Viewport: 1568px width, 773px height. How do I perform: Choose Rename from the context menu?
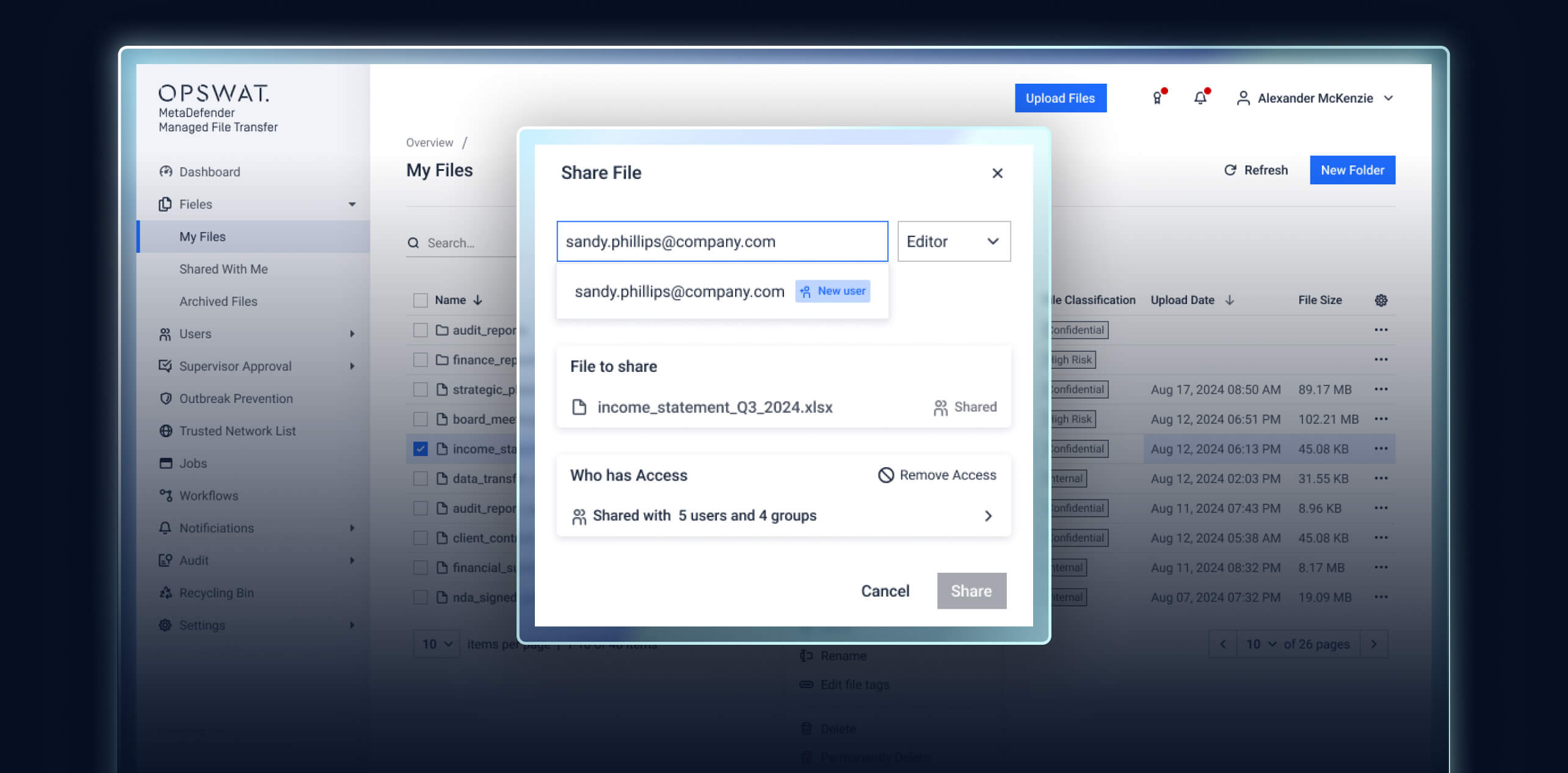coord(844,656)
